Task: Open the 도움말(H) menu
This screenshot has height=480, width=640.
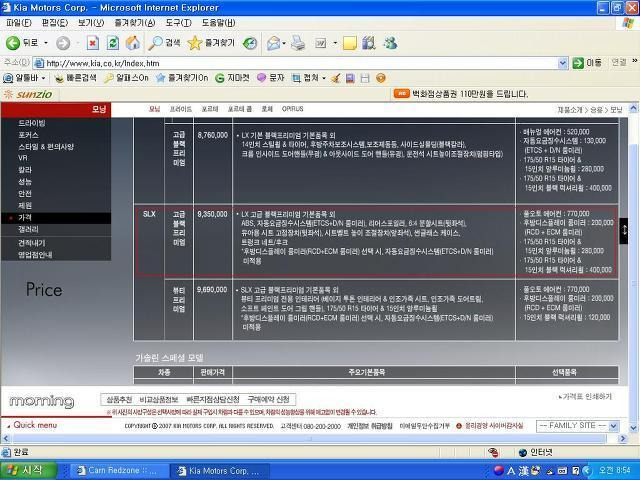Action: [218, 23]
